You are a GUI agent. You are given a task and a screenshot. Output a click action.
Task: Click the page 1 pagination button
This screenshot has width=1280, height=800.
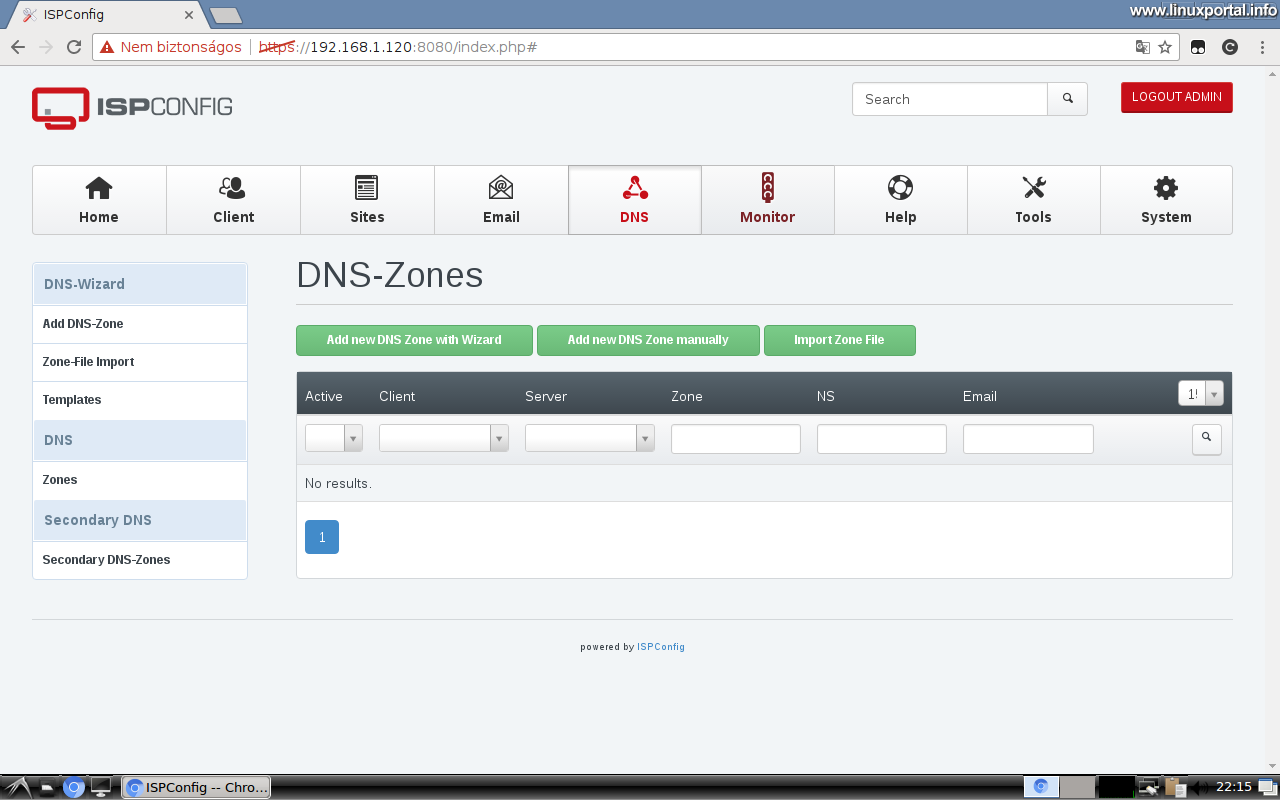(322, 537)
